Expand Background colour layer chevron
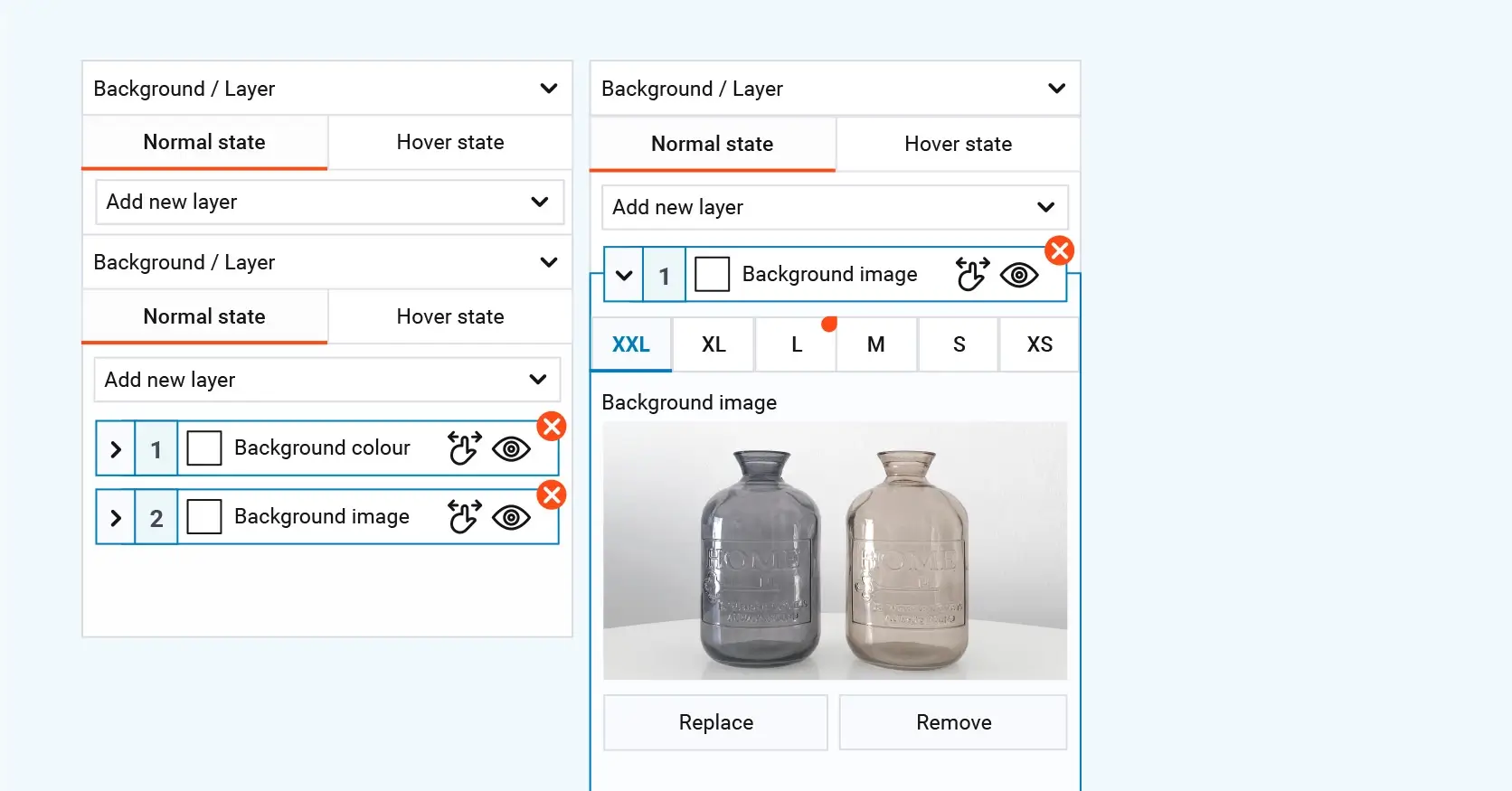1512x791 pixels. pyautogui.click(x=116, y=448)
